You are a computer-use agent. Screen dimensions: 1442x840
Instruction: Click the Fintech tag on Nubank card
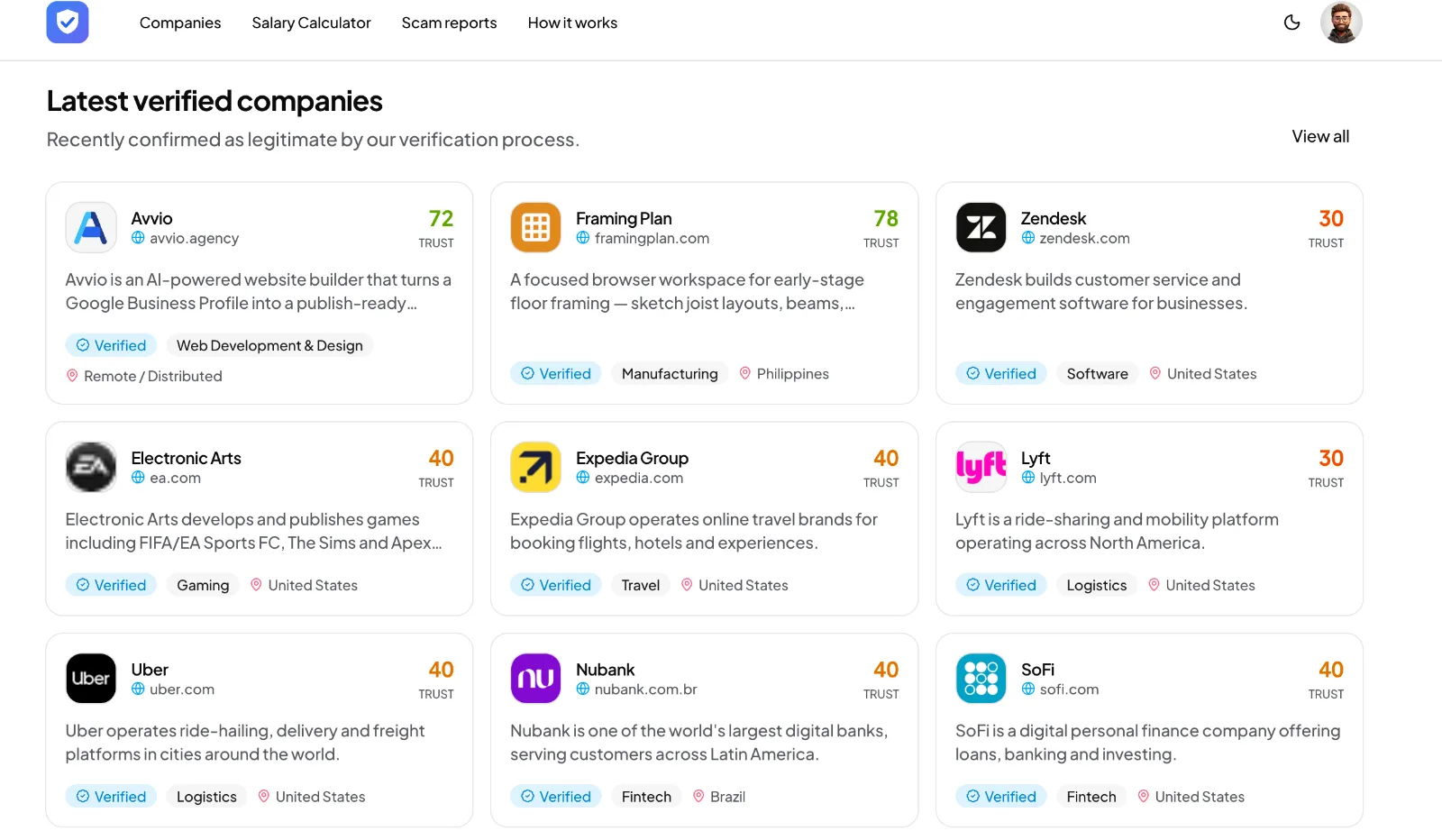click(x=646, y=797)
